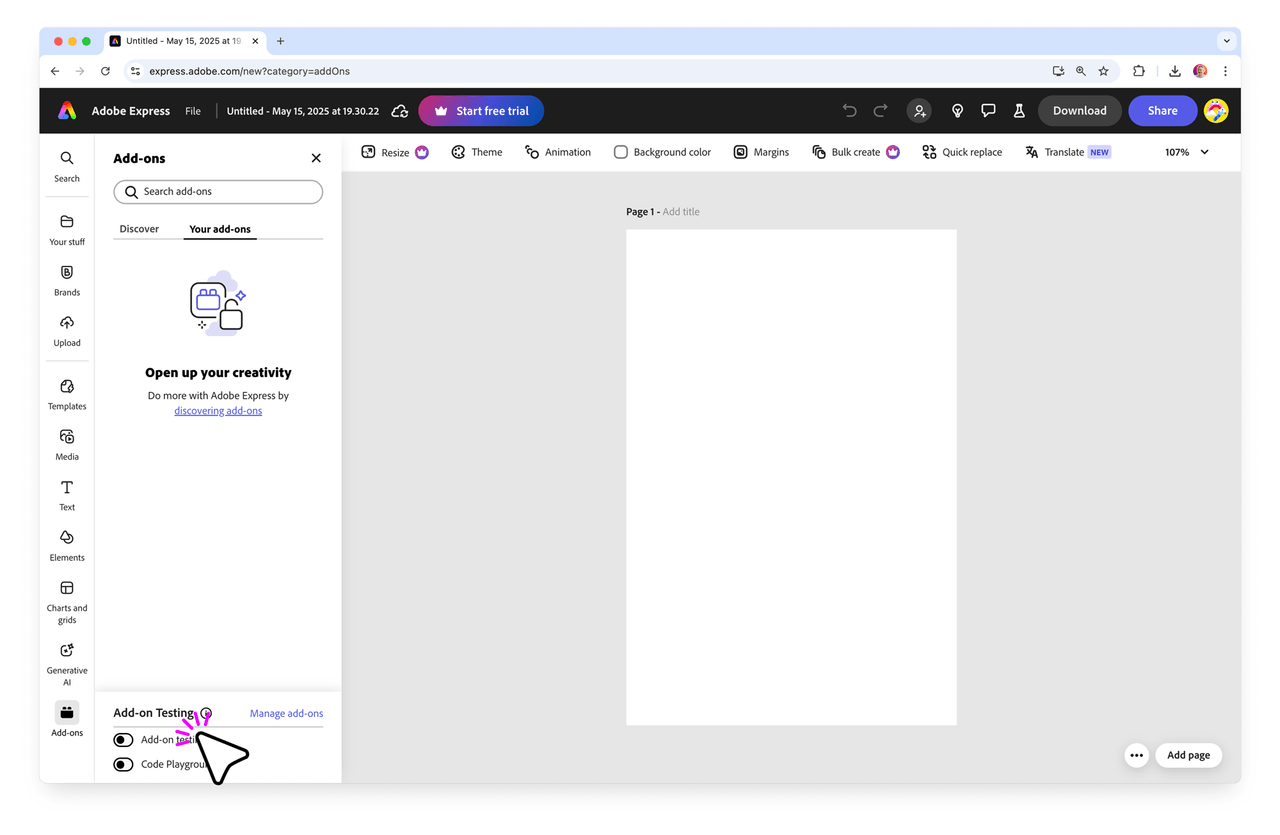Turn on the Code Playground toggle
Image resolution: width=1280 pixels, height=835 pixels.
[124, 764]
